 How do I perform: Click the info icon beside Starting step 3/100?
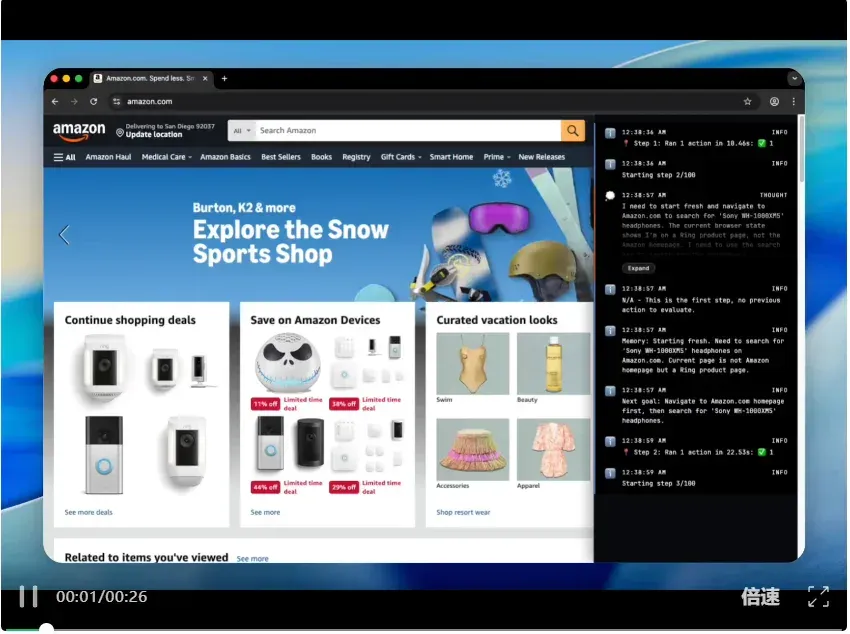click(610, 473)
